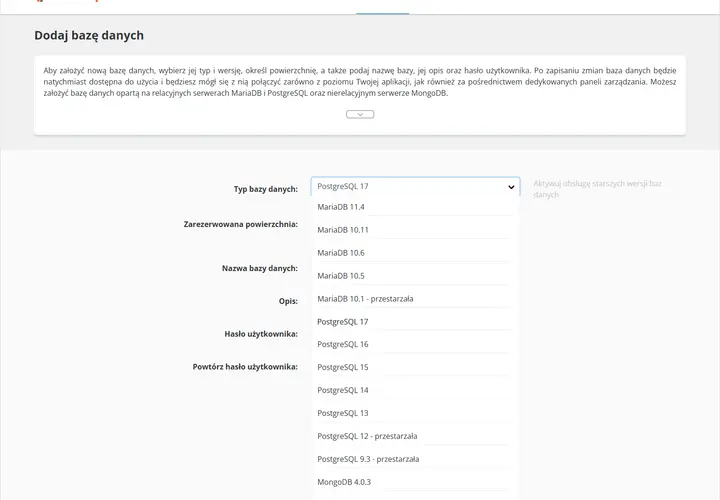Select MongoDB 4.0.3 option
720x500 pixels.
(x=415, y=482)
